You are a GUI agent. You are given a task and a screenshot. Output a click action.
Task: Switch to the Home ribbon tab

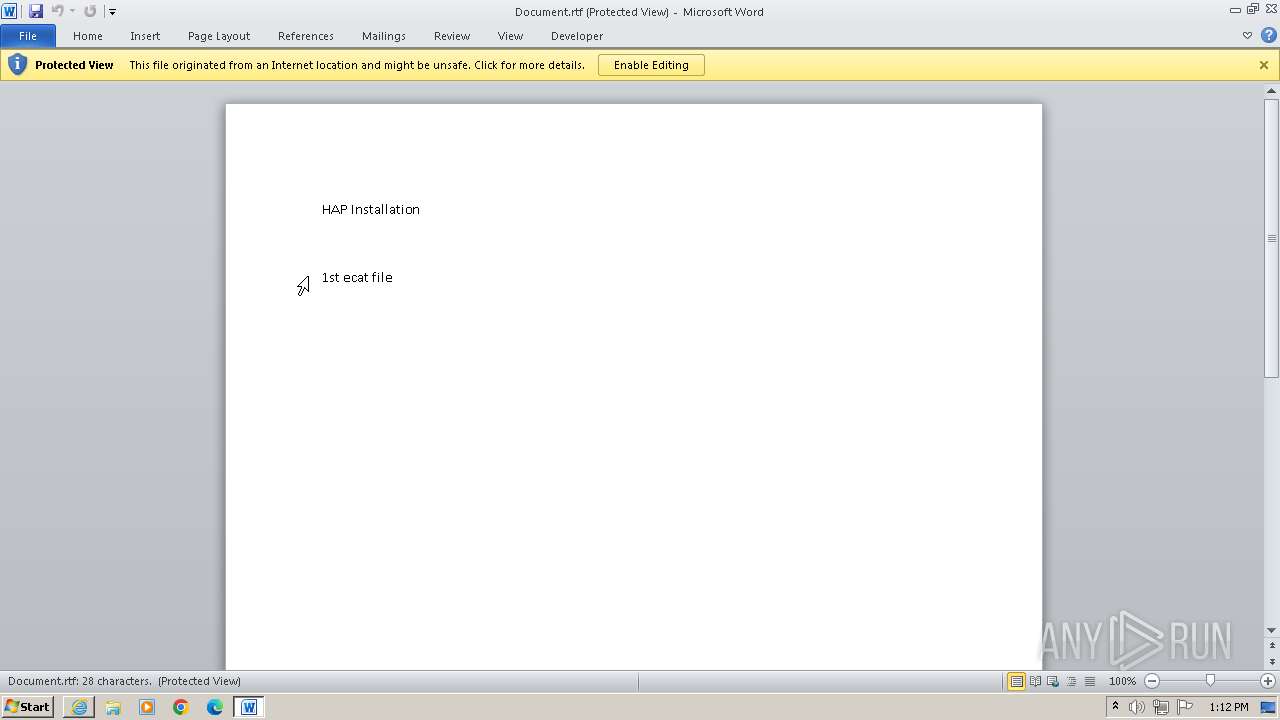pyautogui.click(x=88, y=36)
